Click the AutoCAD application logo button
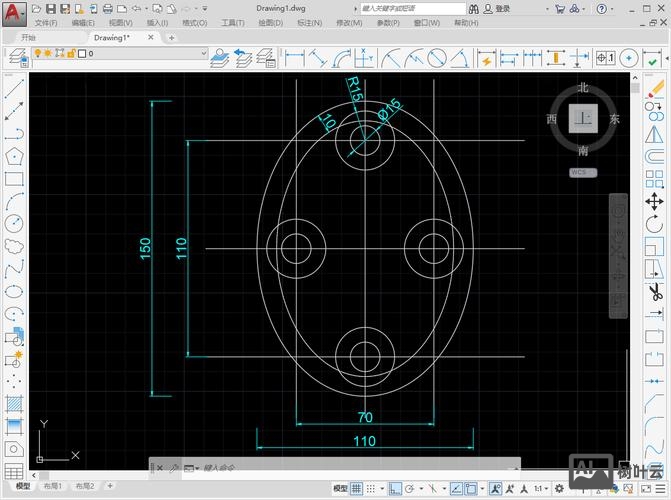This screenshot has height=500, width=671. pos(13,11)
